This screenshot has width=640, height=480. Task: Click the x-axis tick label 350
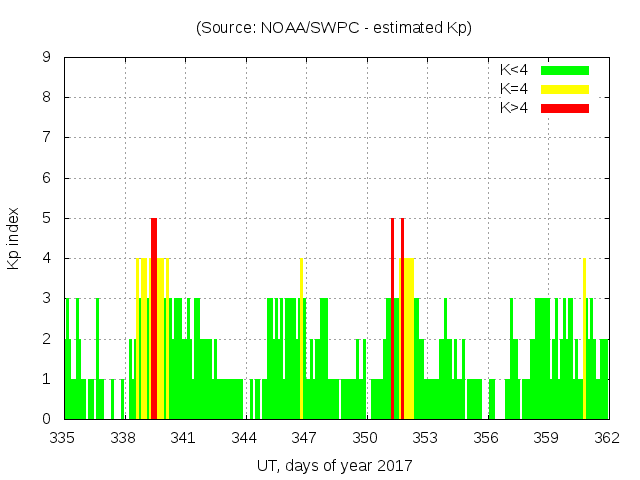click(x=365, y=437)
